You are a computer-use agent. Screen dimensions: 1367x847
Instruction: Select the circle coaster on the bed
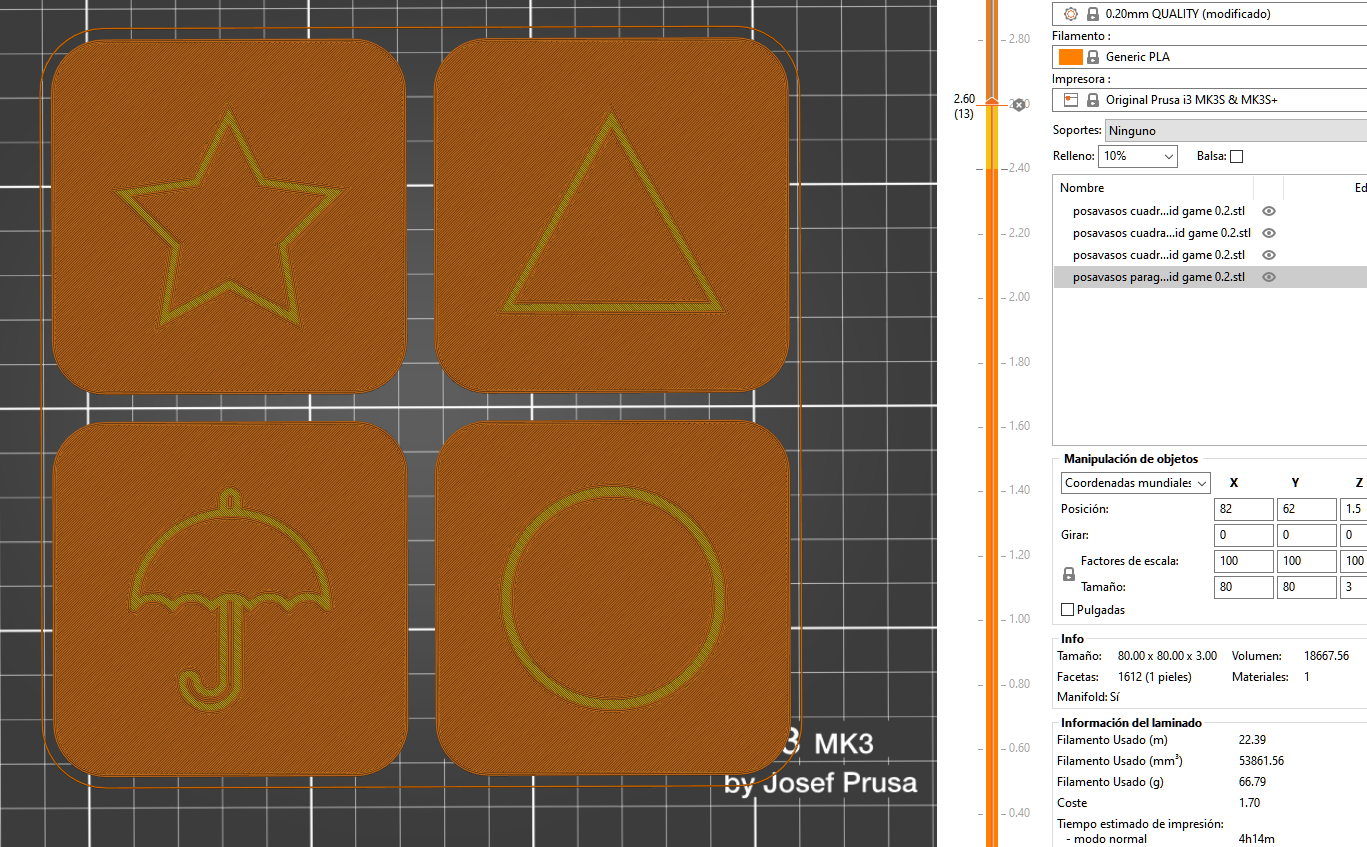[x=612, y=598]
